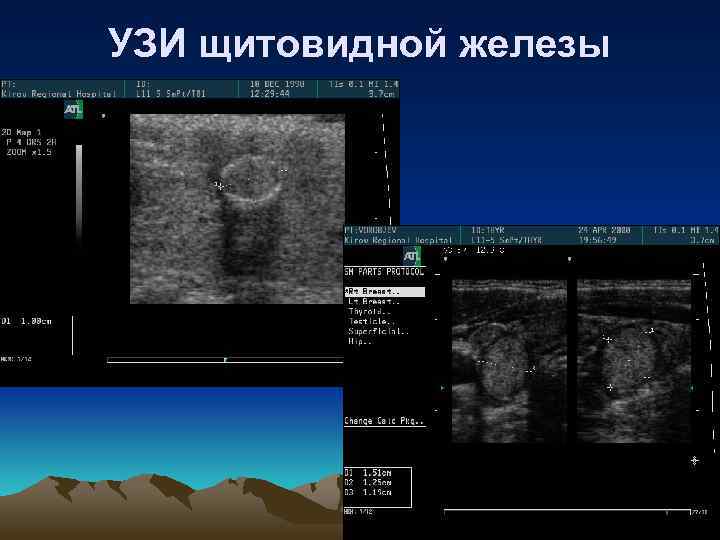The width and height of the screenshot is (720, 540).
Task: Click the D2 1.25cm measurement
Action: click(x=368, y=483)
